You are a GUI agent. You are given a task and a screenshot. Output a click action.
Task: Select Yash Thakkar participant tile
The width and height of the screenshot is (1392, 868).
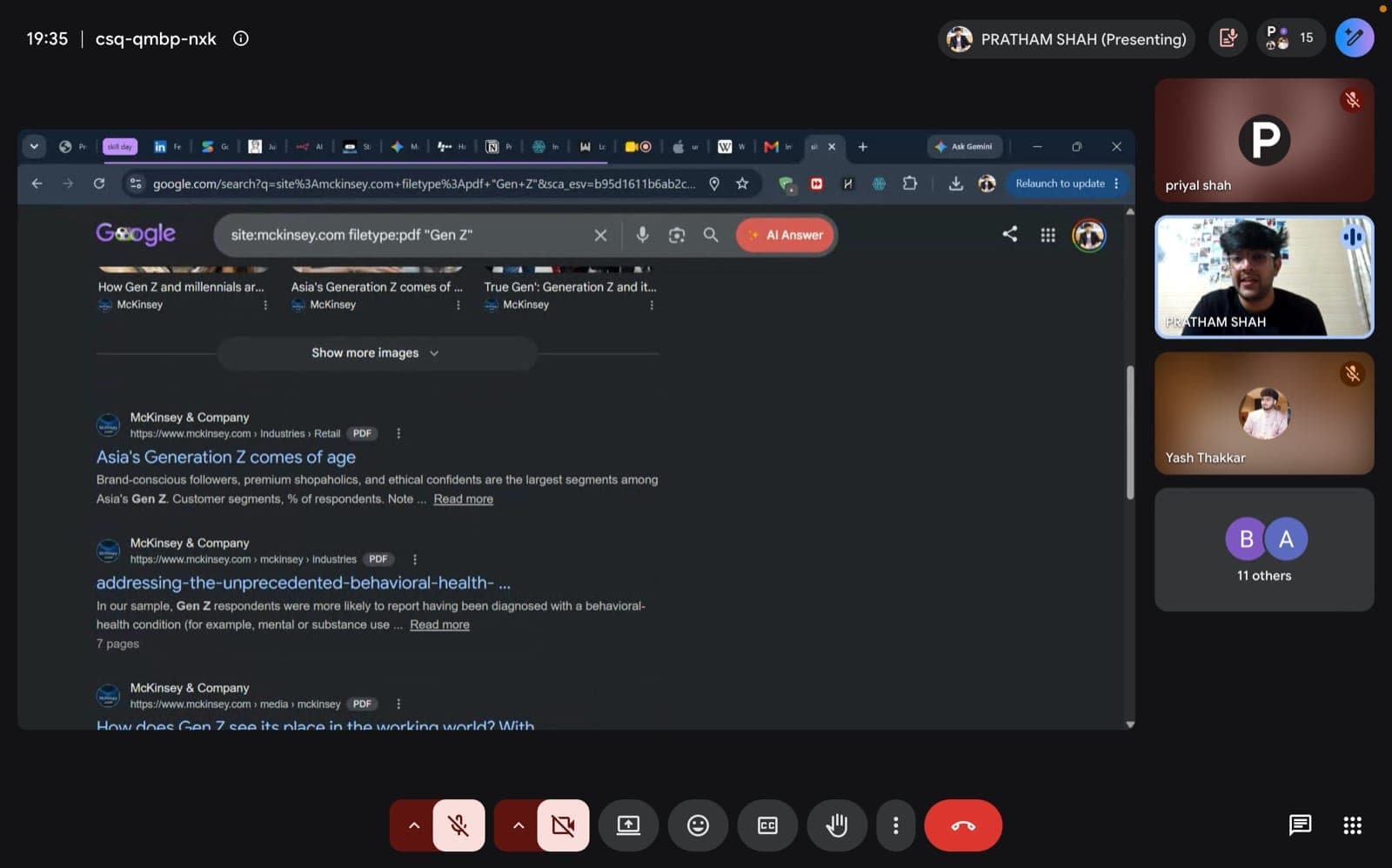pos(1264,413)
